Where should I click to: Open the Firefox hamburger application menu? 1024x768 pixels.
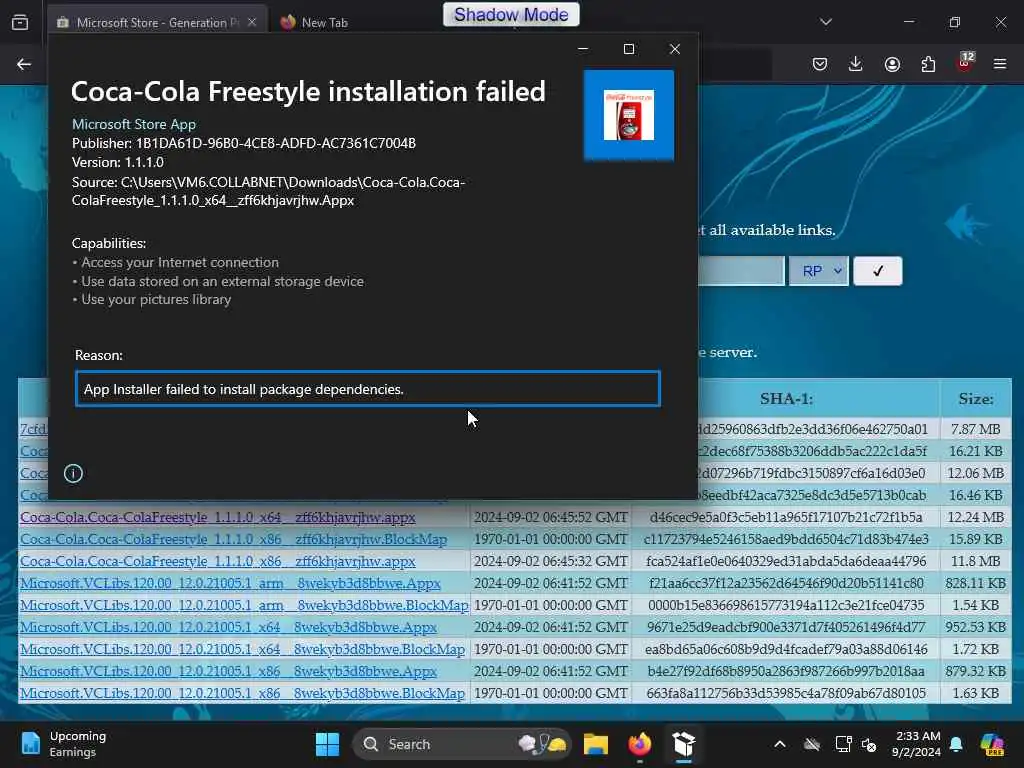tap(1000, 64)
